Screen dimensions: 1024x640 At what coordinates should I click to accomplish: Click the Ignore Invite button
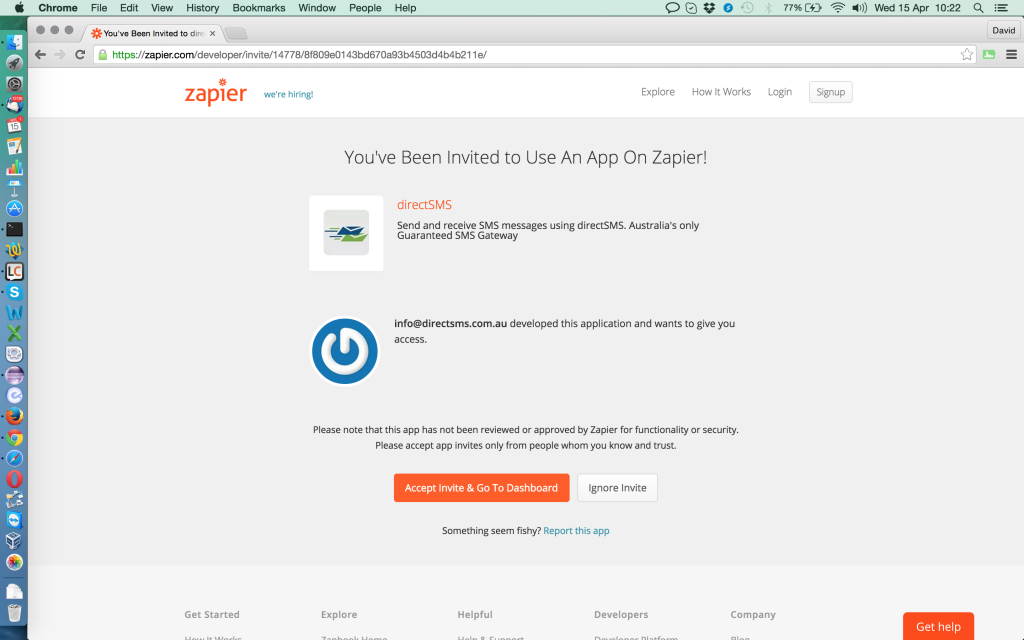click(x=617, y=488)
